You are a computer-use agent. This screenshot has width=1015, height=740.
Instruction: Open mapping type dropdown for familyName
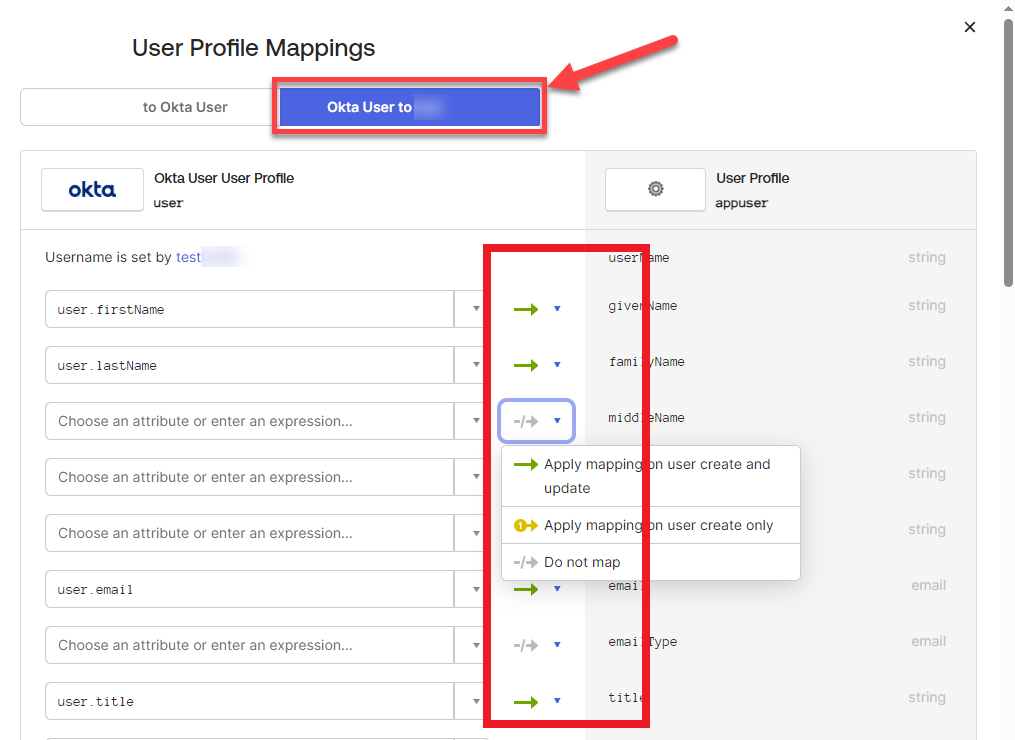pos(557,364)
